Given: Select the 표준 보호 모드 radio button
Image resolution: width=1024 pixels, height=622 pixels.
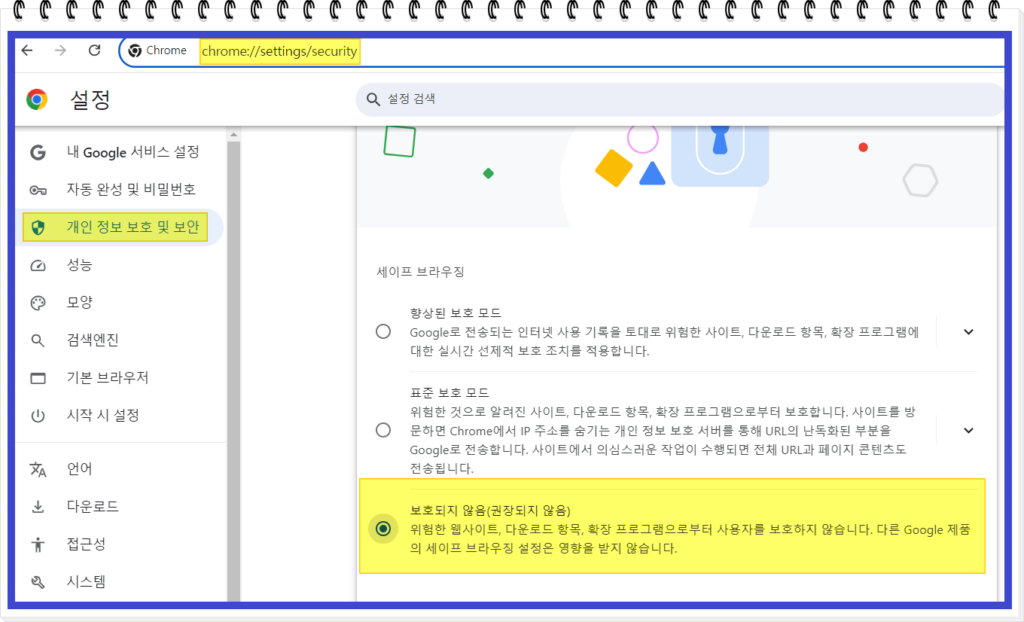Looking at the screenshot, I should (383, 430).
